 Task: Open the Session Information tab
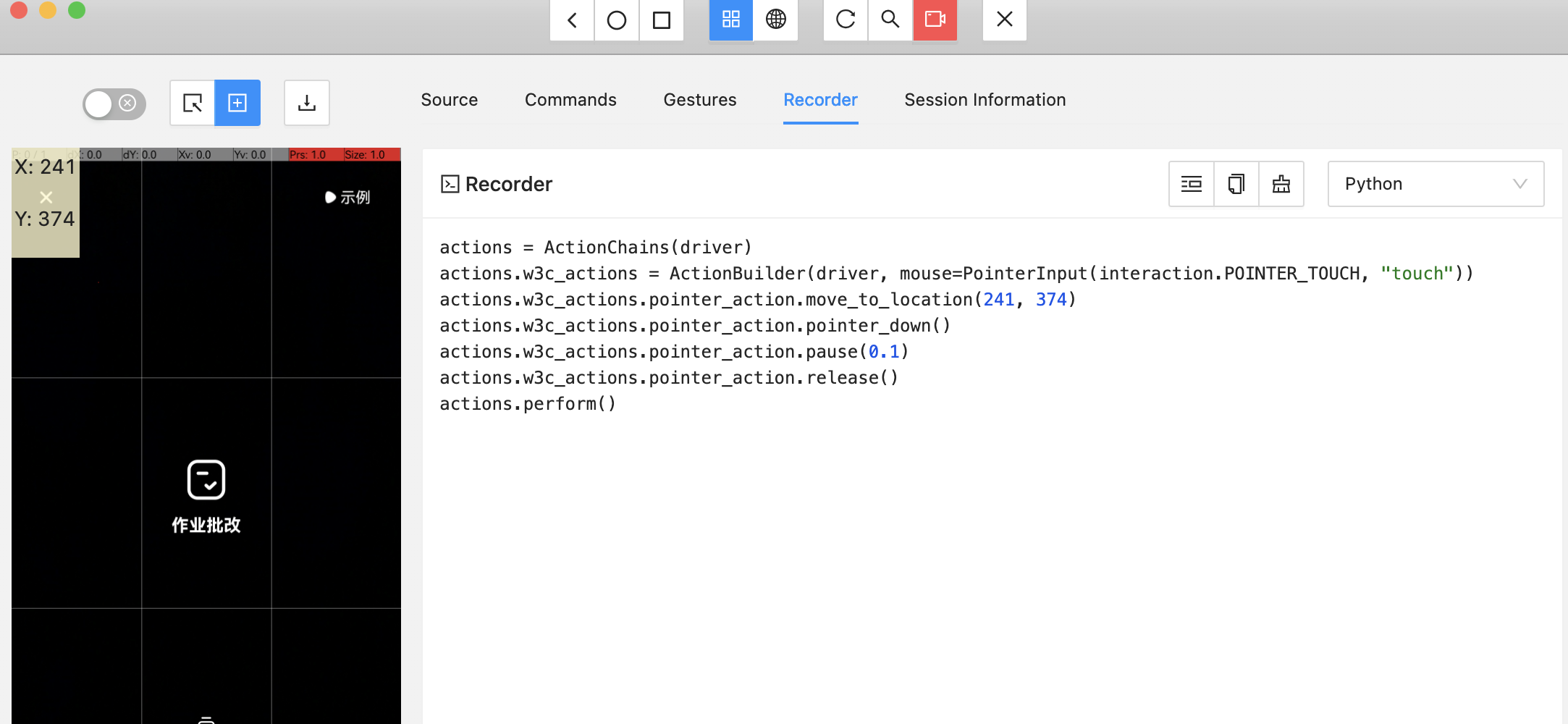(x=985, y=100)
